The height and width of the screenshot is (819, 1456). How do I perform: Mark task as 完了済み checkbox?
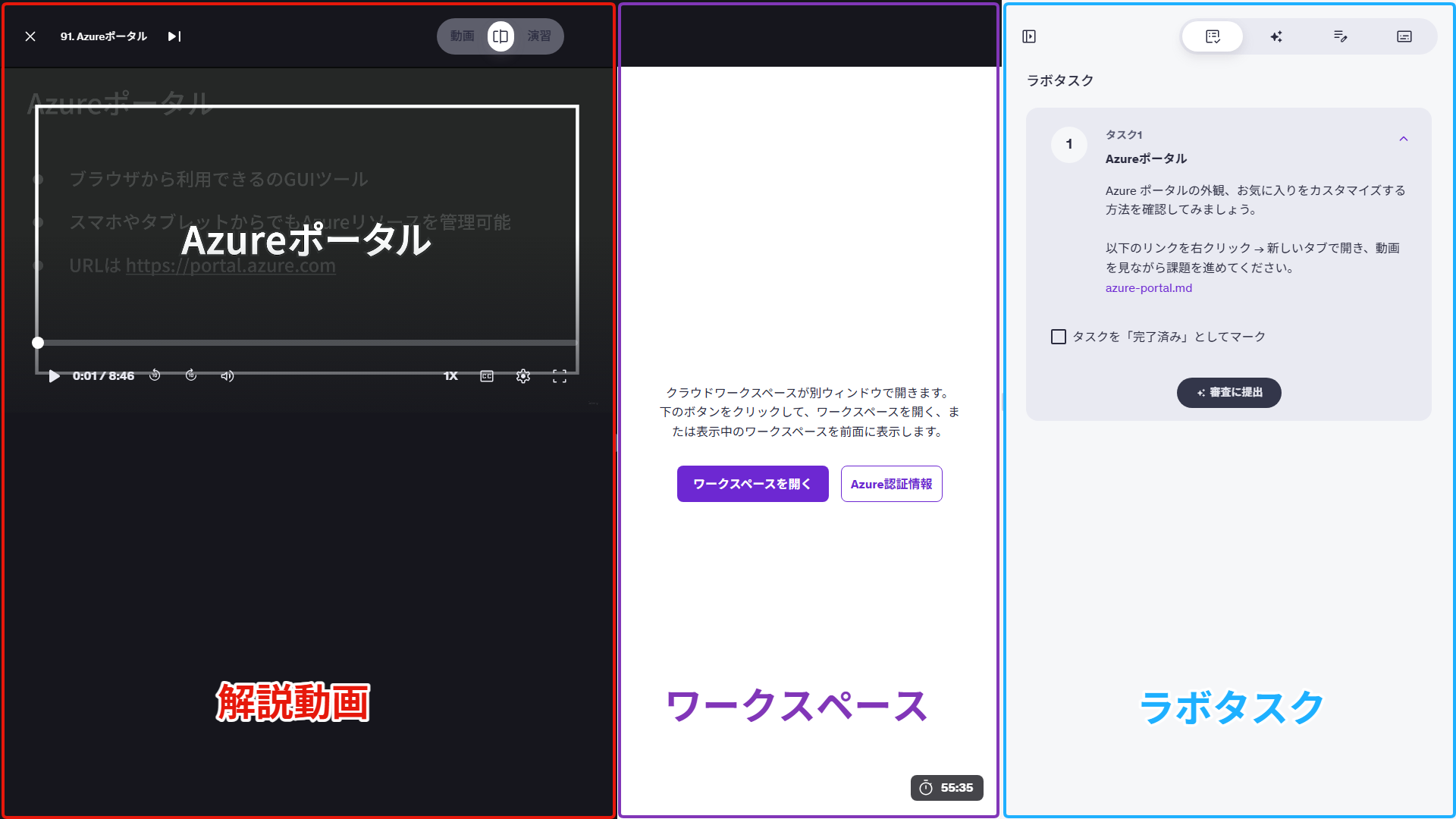pos(1059,337)
